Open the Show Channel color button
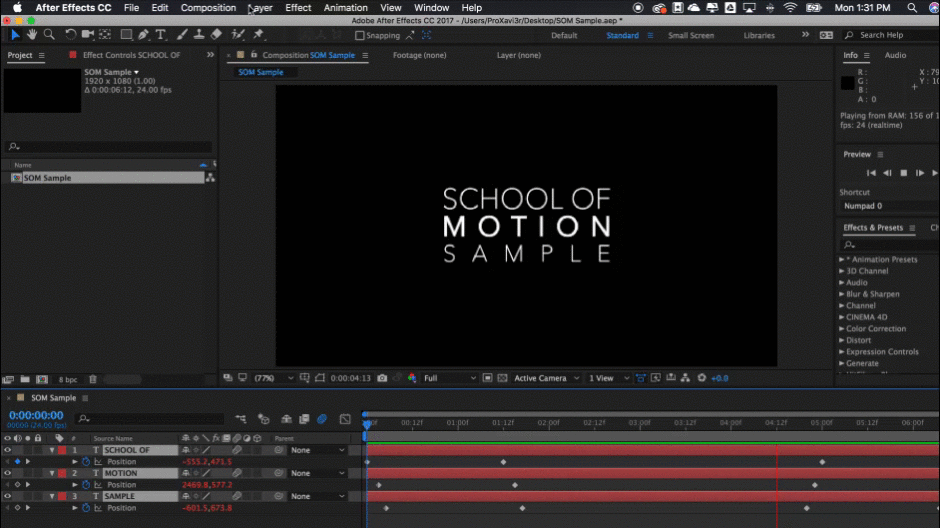The image size is (940, 528). pos(412,378)
